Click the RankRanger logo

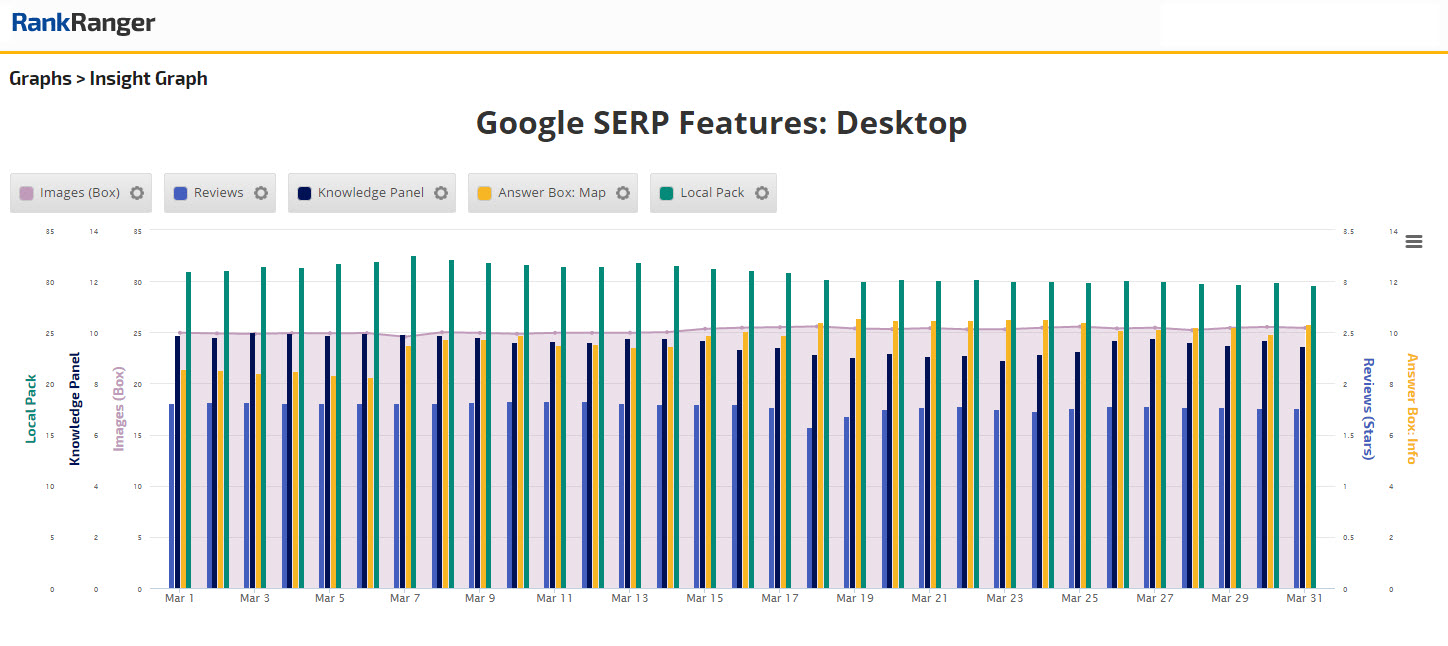[83, 23]
